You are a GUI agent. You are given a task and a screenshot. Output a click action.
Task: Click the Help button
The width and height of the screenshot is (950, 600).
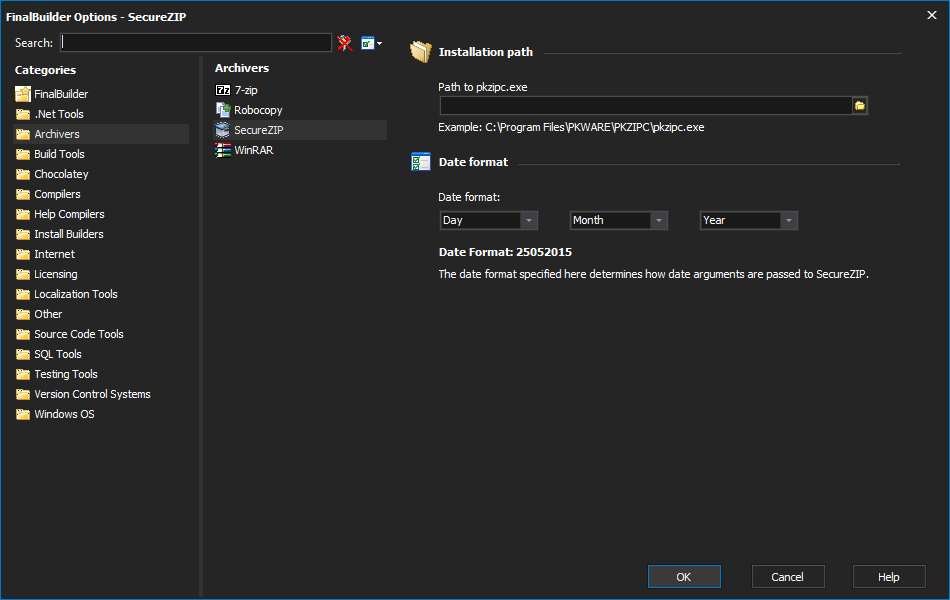tap(889, 576)
